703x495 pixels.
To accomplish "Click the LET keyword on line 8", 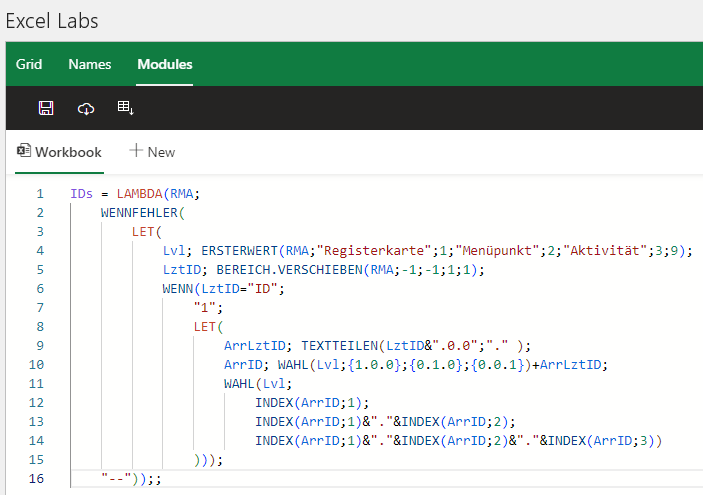I will pos(205,326).
